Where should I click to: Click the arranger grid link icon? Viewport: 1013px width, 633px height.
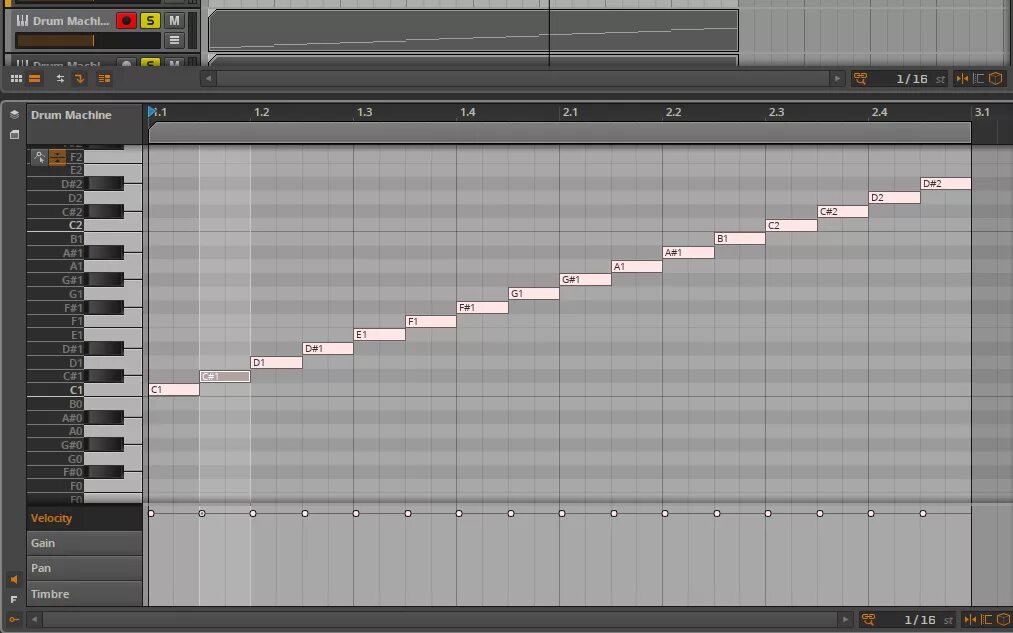point(860,79)
